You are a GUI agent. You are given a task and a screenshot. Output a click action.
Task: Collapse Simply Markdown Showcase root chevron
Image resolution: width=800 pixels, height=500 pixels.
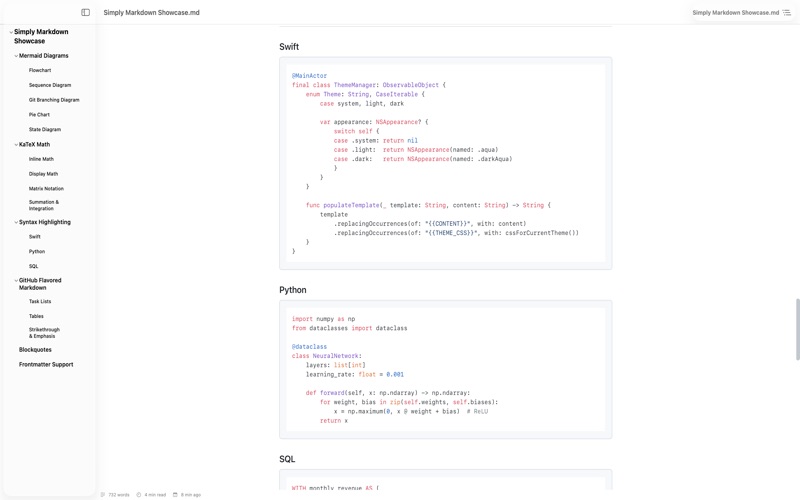click(x=11, y=32)
